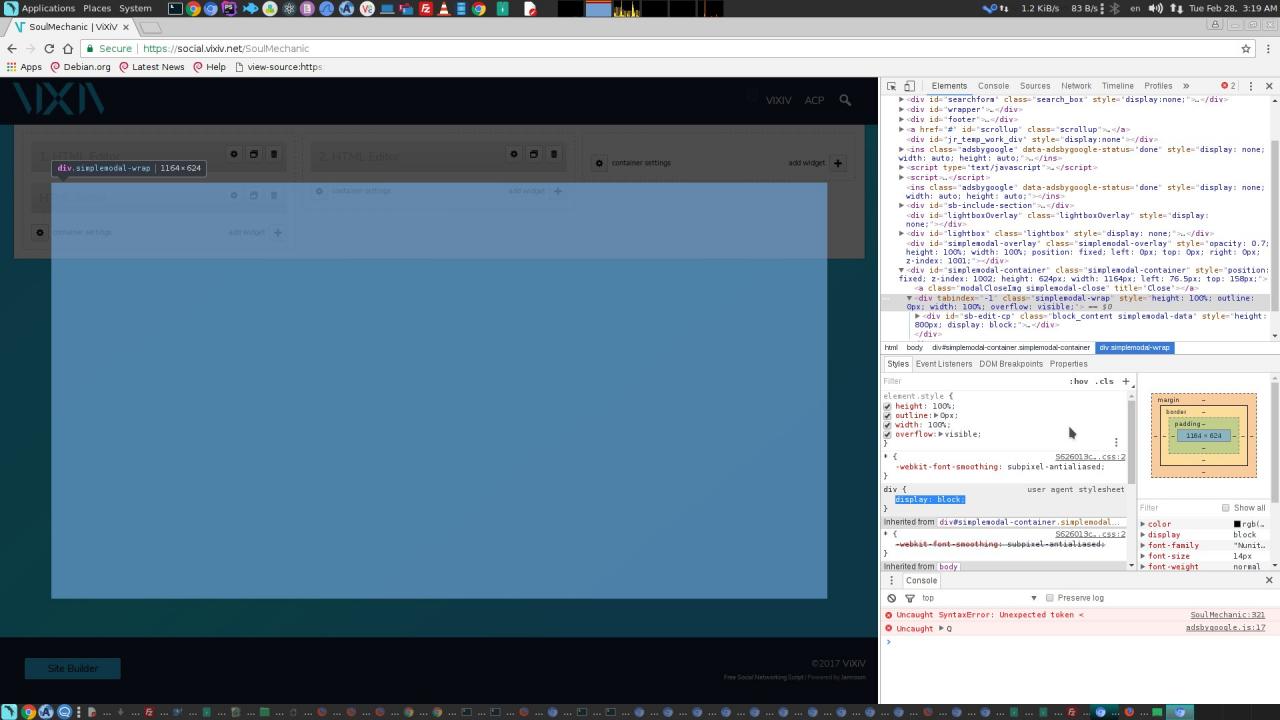
Task: Activate the element inspector picker icon
Action: tap(892, 86)
